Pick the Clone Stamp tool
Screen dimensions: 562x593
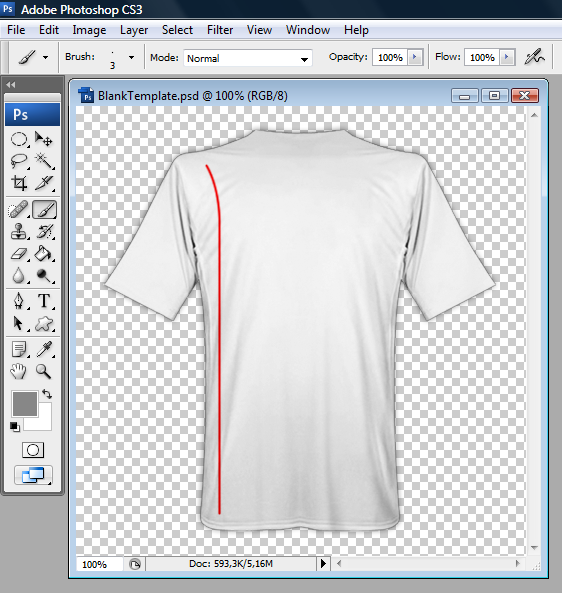19,231
